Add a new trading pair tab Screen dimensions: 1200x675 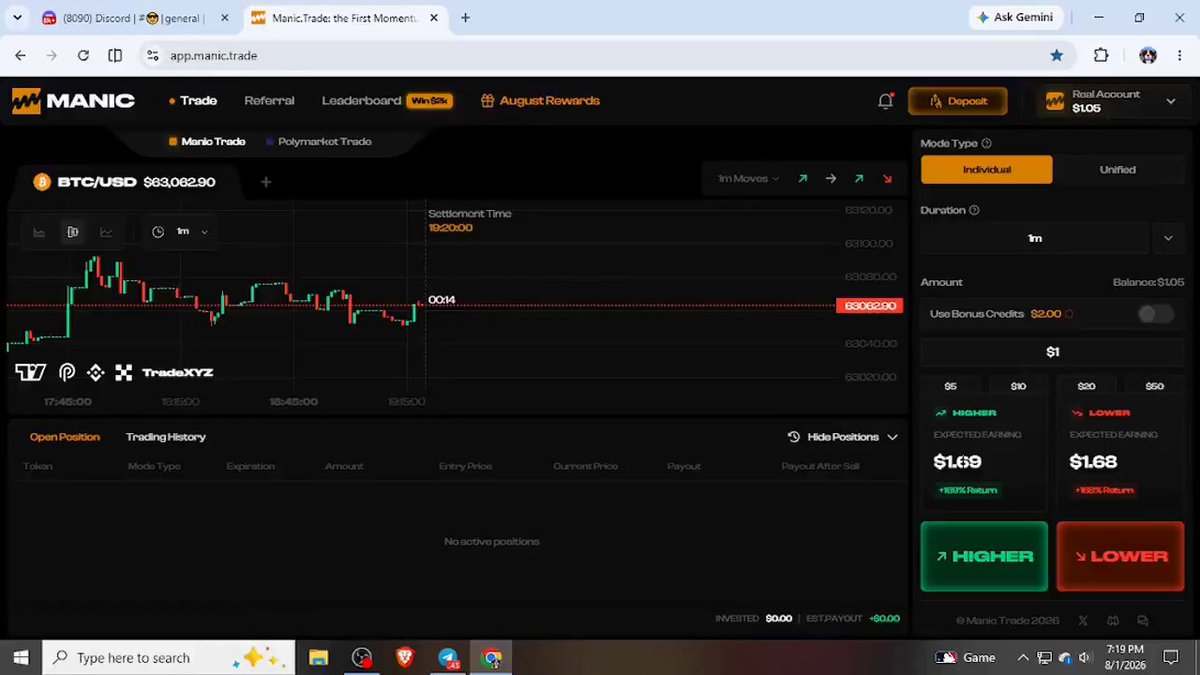(x=266, y=182)
